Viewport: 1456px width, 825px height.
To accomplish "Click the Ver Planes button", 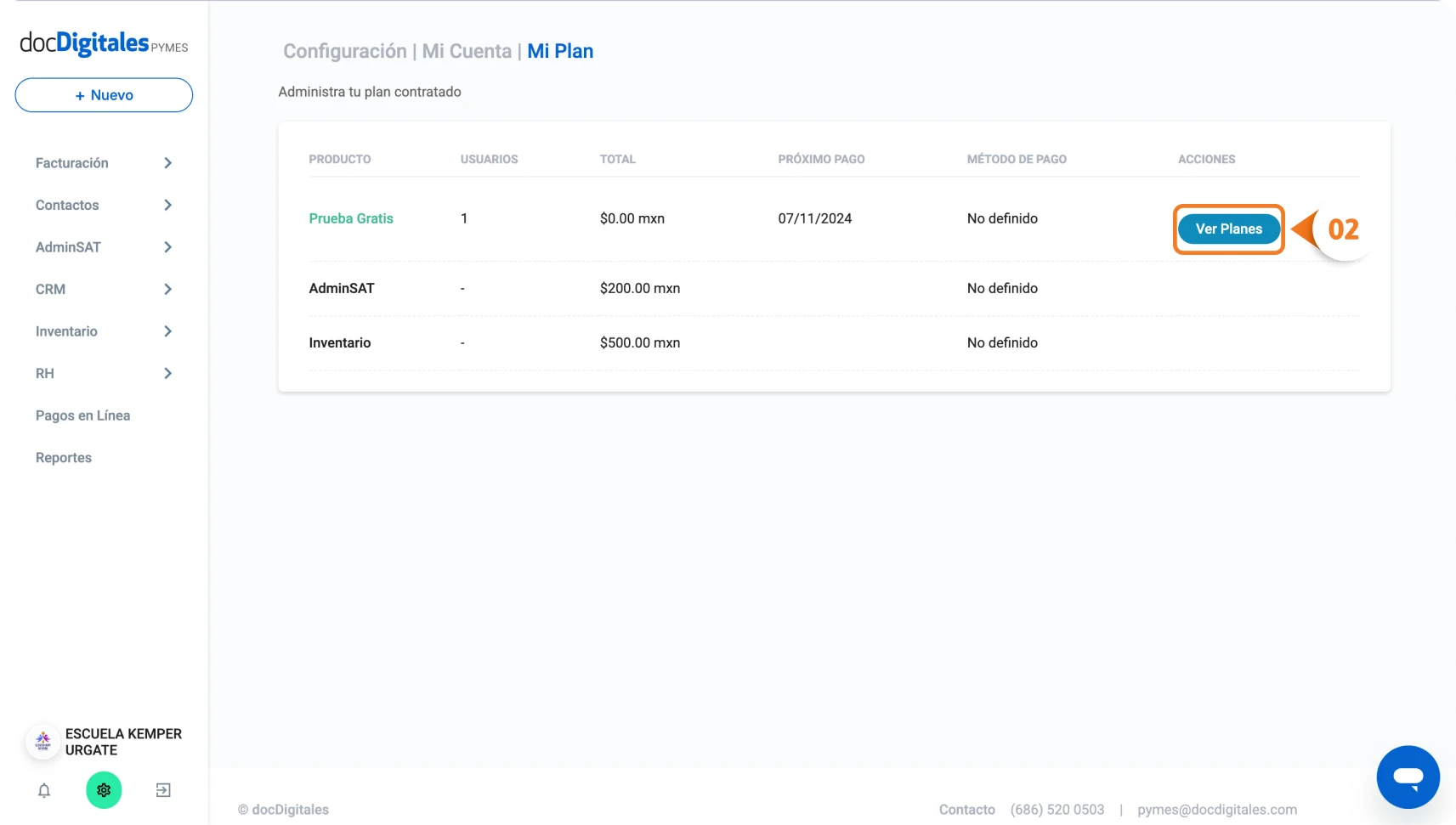I will [x=1228, y=229].
